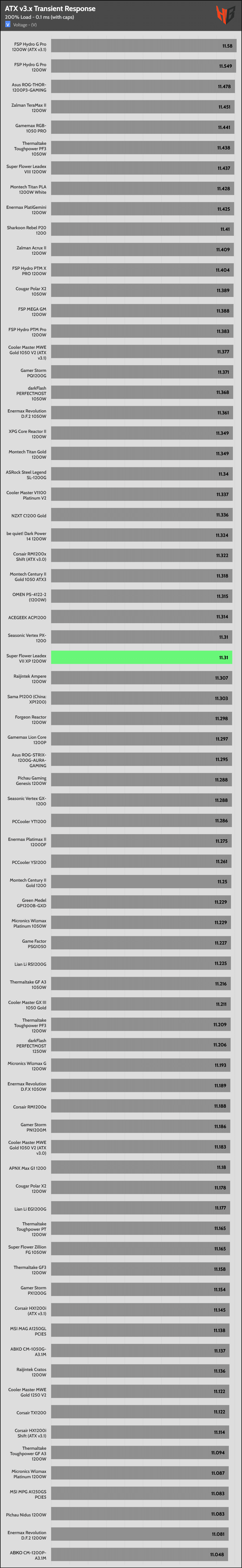This screenshot has width=242, height=1568.
Task: Click the Lian Li RS1200G label
Action: click(30, 964)
